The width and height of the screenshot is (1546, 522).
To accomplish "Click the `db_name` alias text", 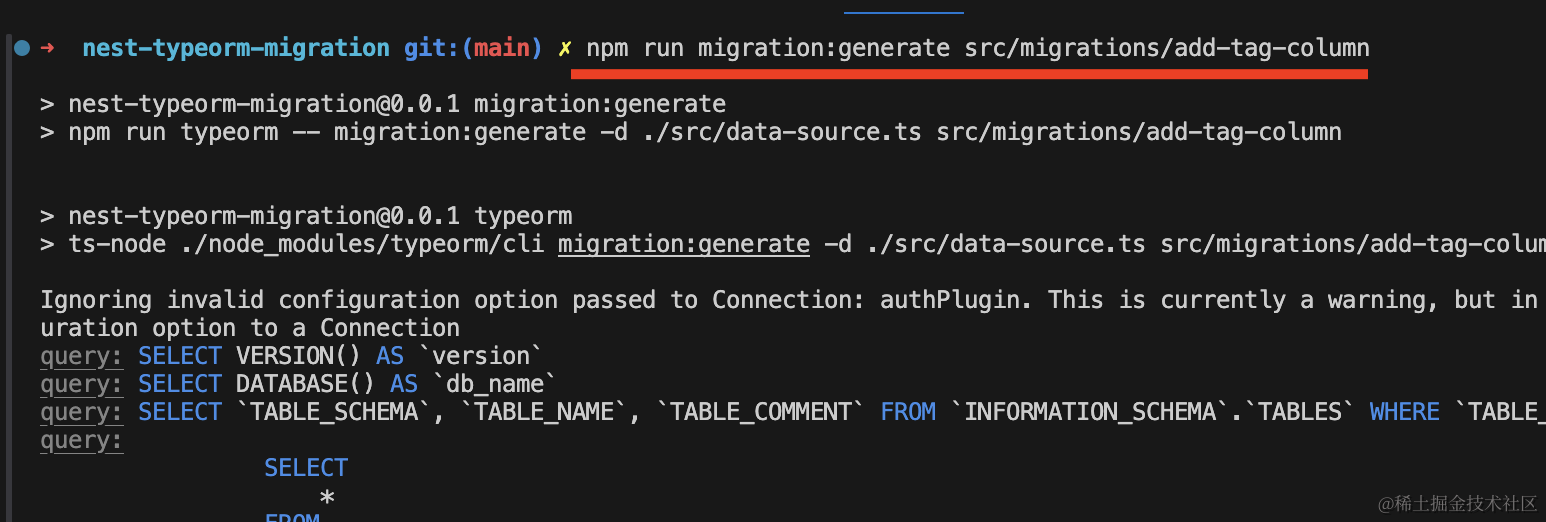I will pos(494,384).
